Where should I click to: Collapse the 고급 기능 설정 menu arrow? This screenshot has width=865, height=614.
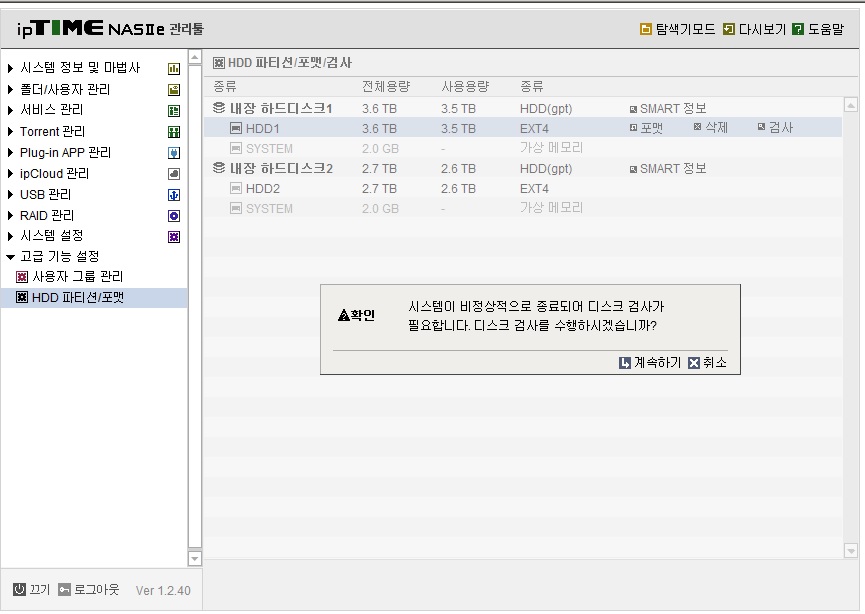[10, 257]
